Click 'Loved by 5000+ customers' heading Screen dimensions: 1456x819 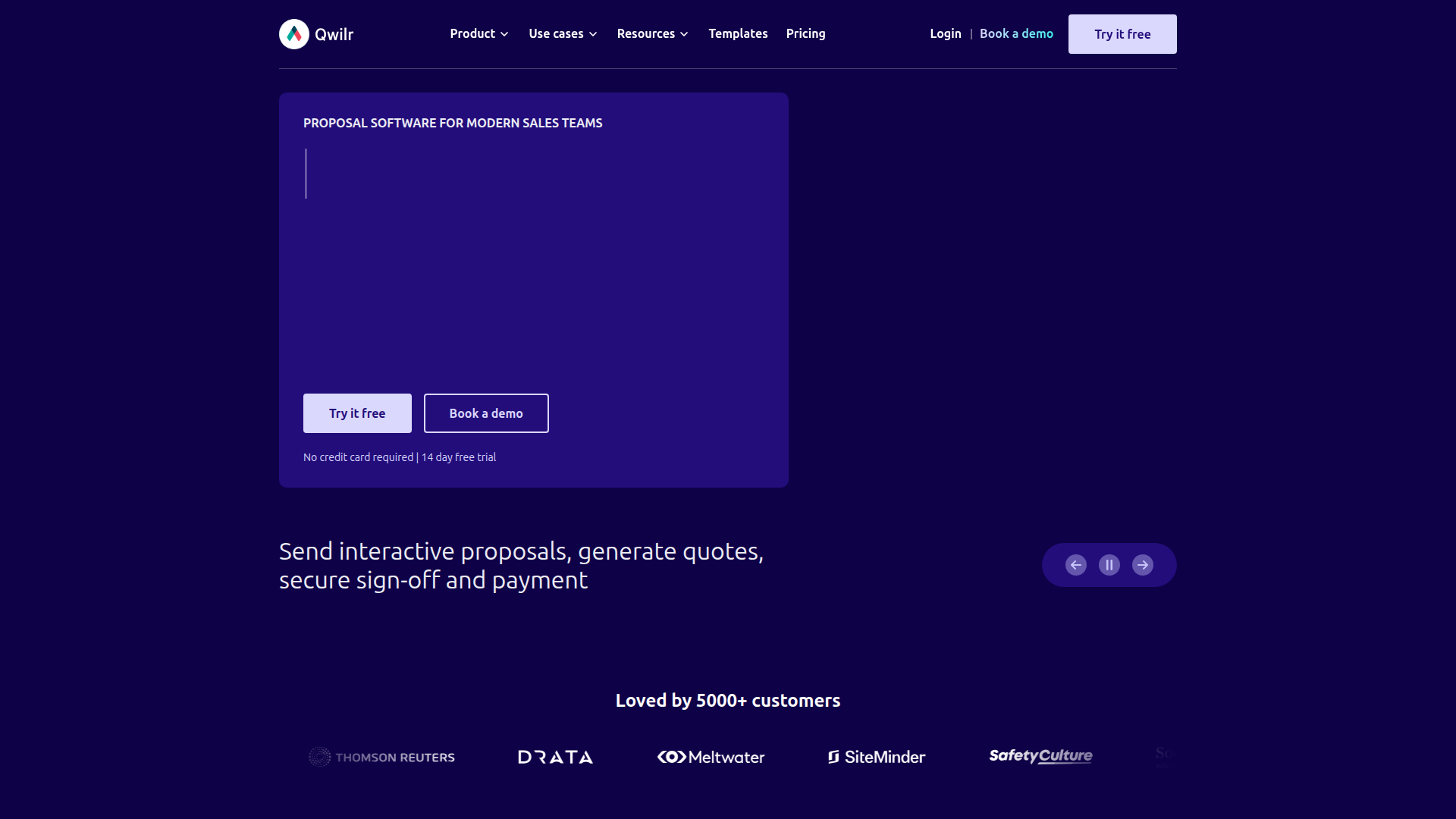pos(728,701)
